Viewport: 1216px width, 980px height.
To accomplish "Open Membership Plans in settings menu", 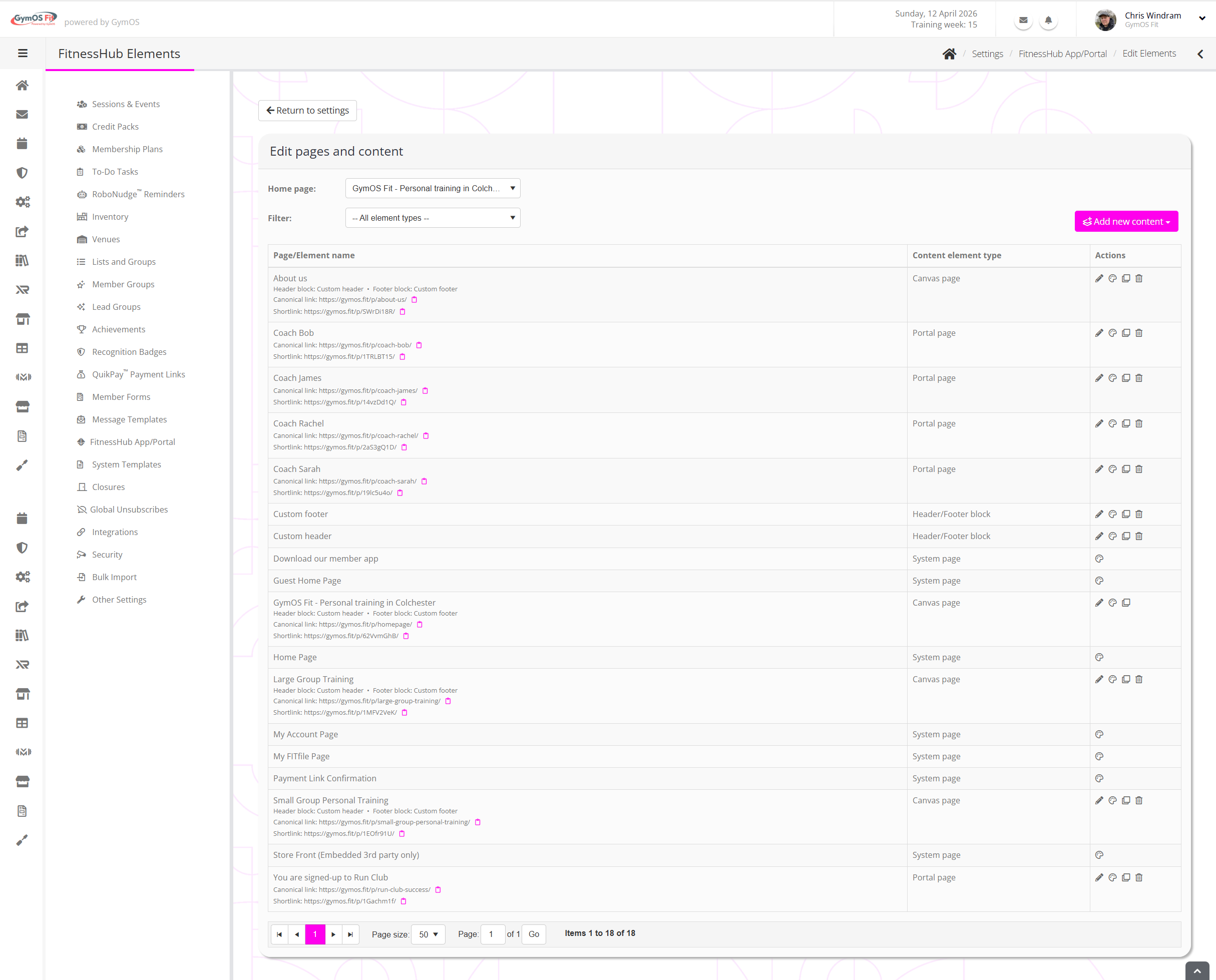I will (x=127, y=149).
